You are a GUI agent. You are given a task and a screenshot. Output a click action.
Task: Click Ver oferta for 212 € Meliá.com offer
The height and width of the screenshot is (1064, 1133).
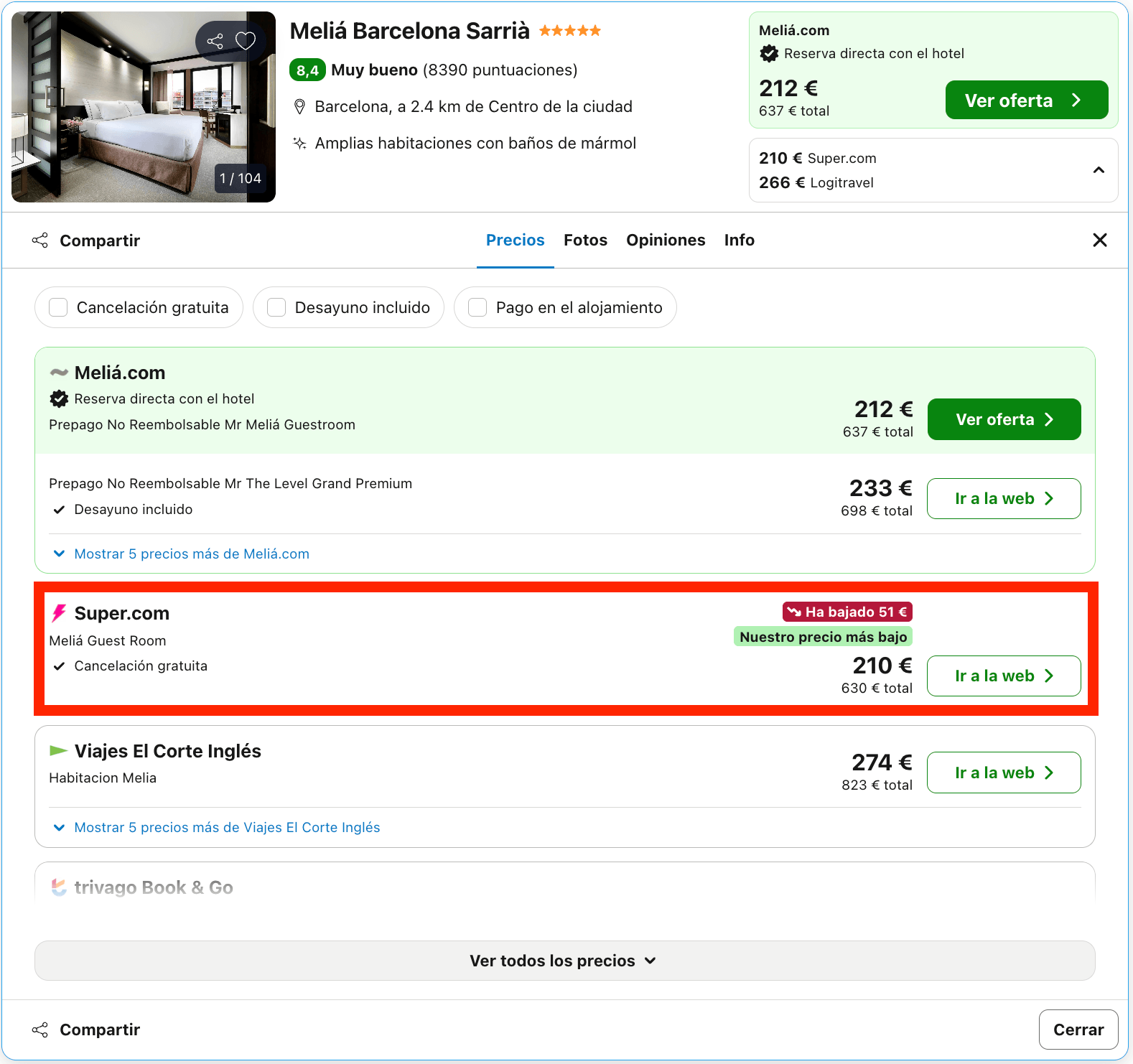[1004, 419]
